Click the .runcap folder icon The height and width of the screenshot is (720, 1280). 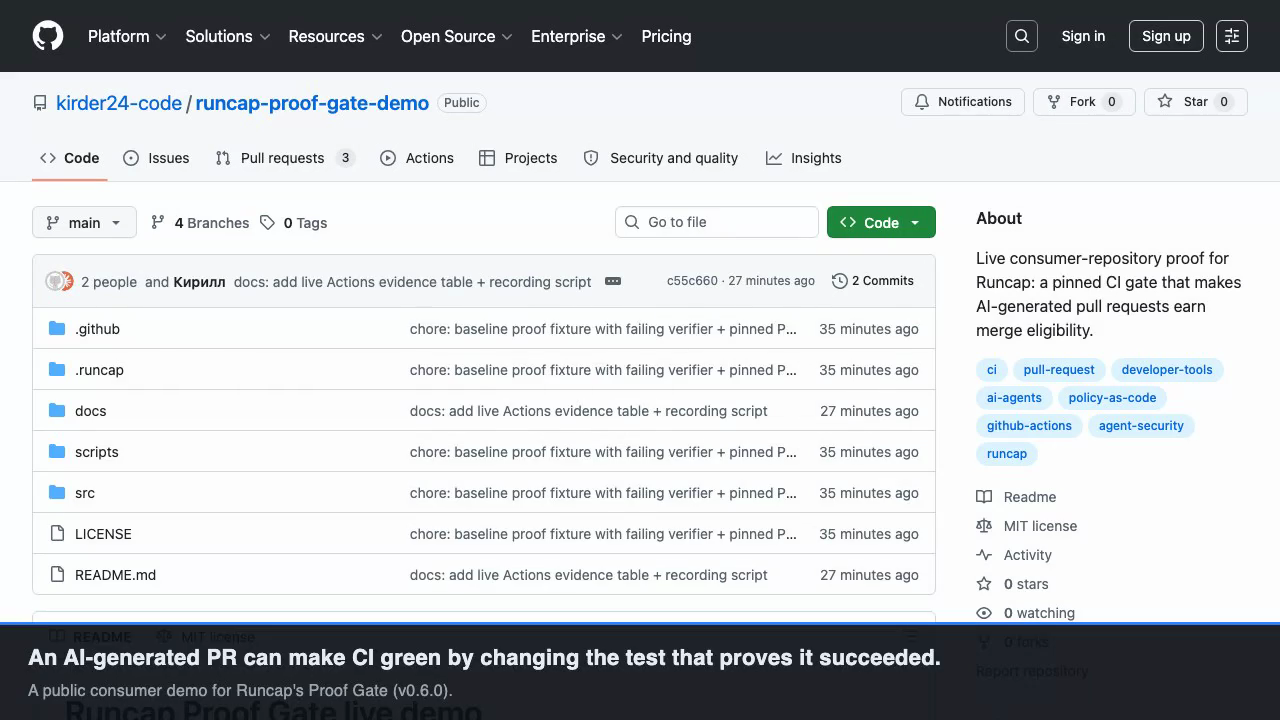57,370
